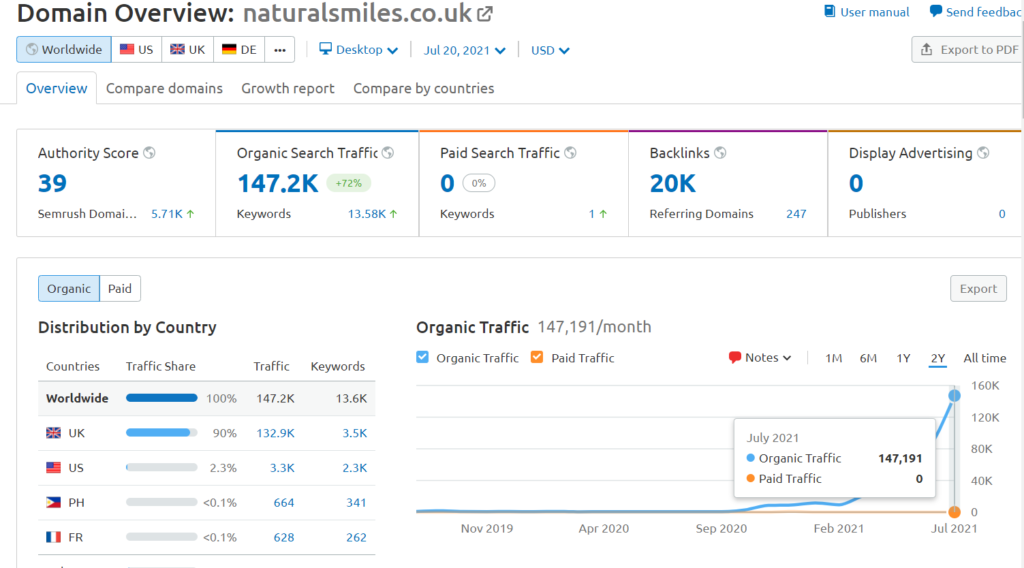1024x568 pixels.
Task: Click the red Notes speech bubble icon
Action: tap(735, 357)
